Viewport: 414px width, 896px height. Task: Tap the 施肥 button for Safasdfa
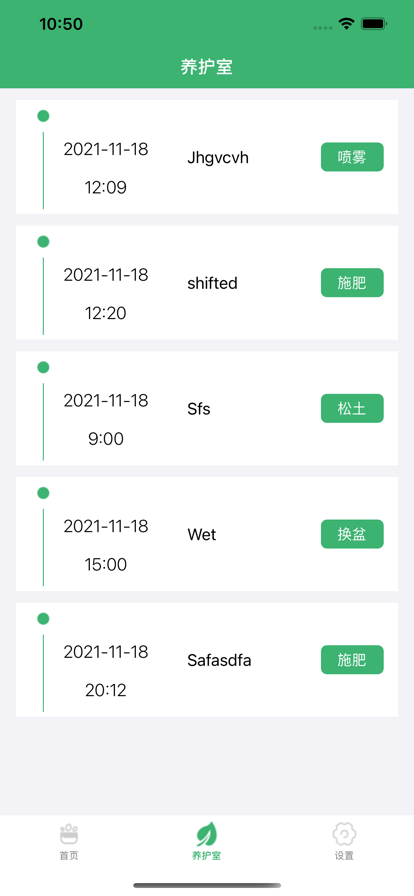(352, 660)
